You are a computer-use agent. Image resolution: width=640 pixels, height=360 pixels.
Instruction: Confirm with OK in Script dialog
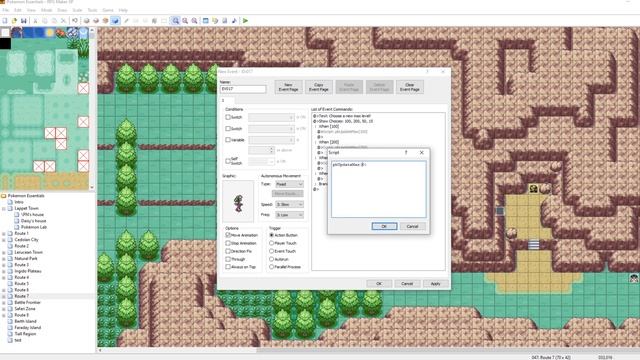tap(384, 226)
